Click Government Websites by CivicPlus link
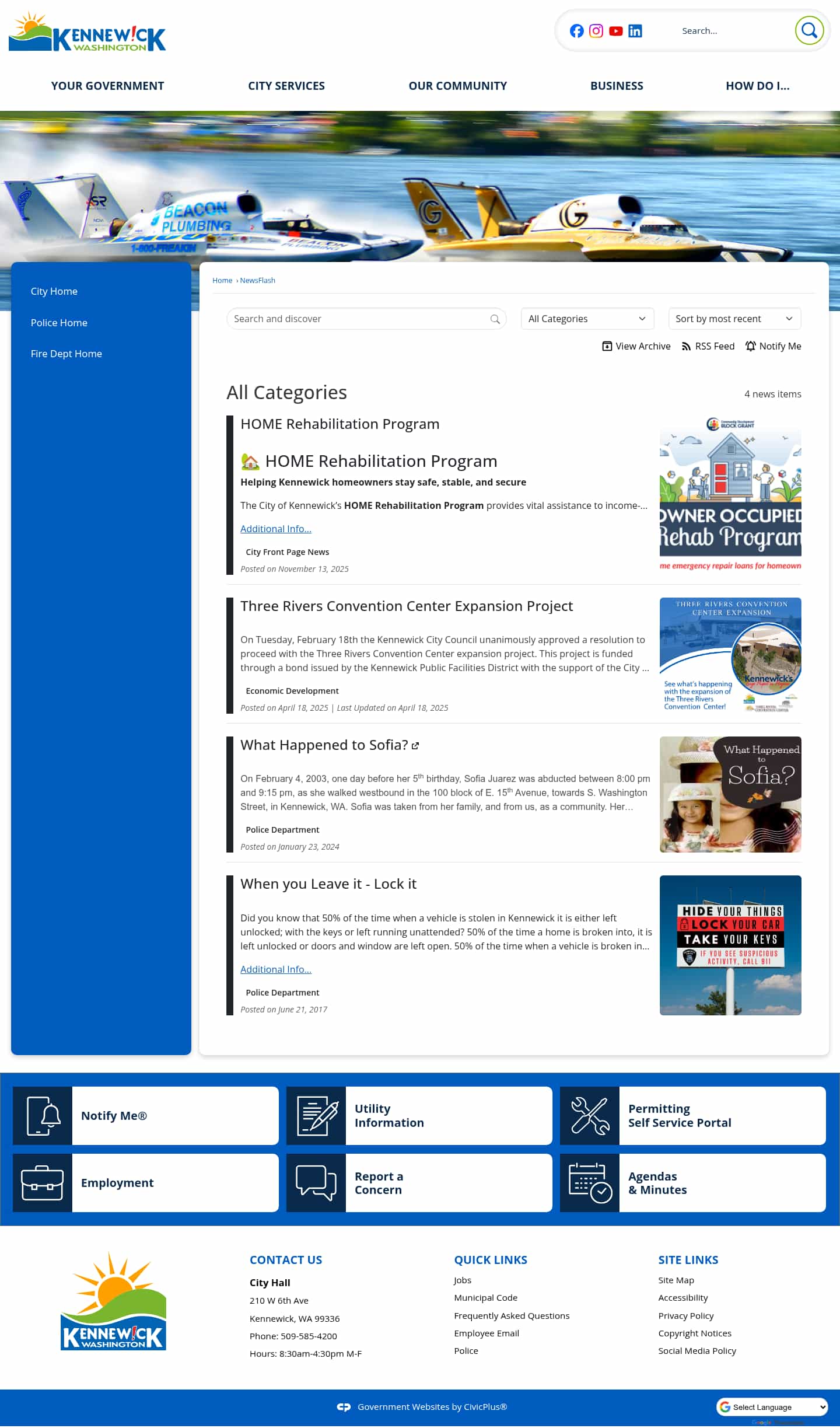 (432, 1408)
